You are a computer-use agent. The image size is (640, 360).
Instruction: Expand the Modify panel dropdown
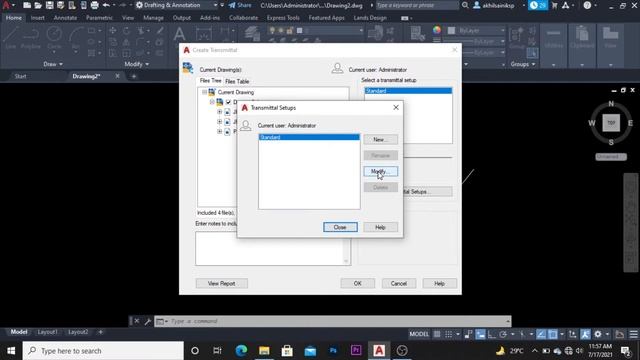pos(136,64)
